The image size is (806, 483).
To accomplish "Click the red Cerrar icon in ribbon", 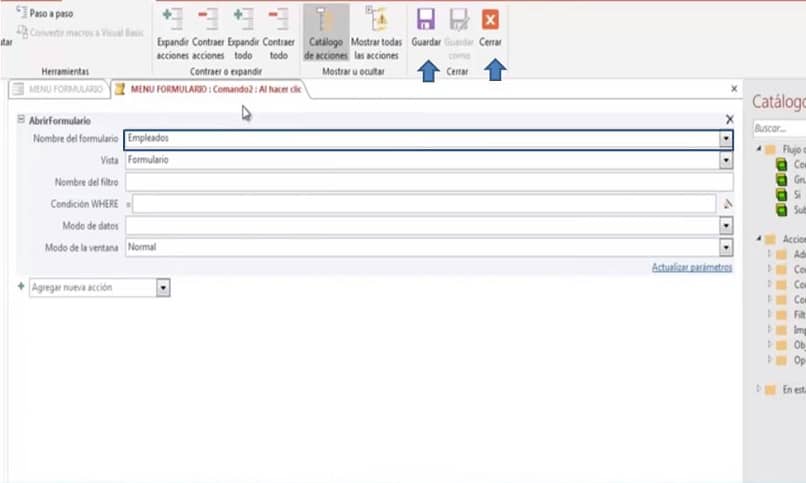I will point(490,21).
